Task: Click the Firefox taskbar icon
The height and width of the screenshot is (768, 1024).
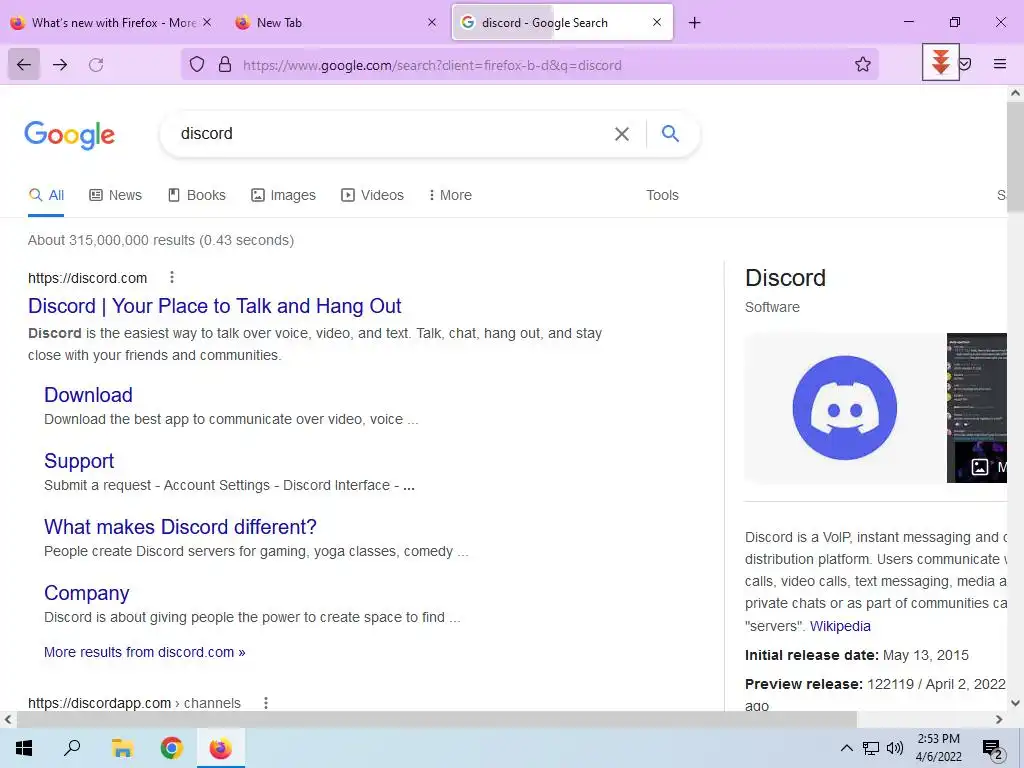Action: (x=221, y=748)
